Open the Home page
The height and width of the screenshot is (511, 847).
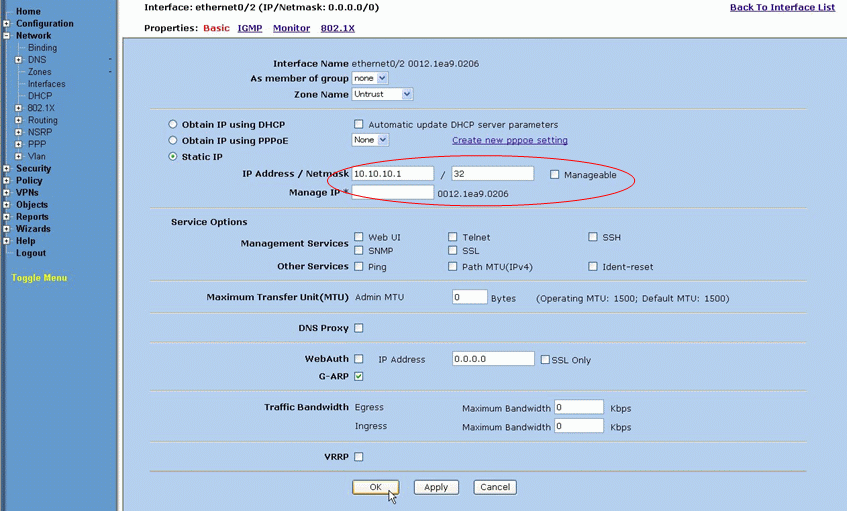[x=28, y=11]
